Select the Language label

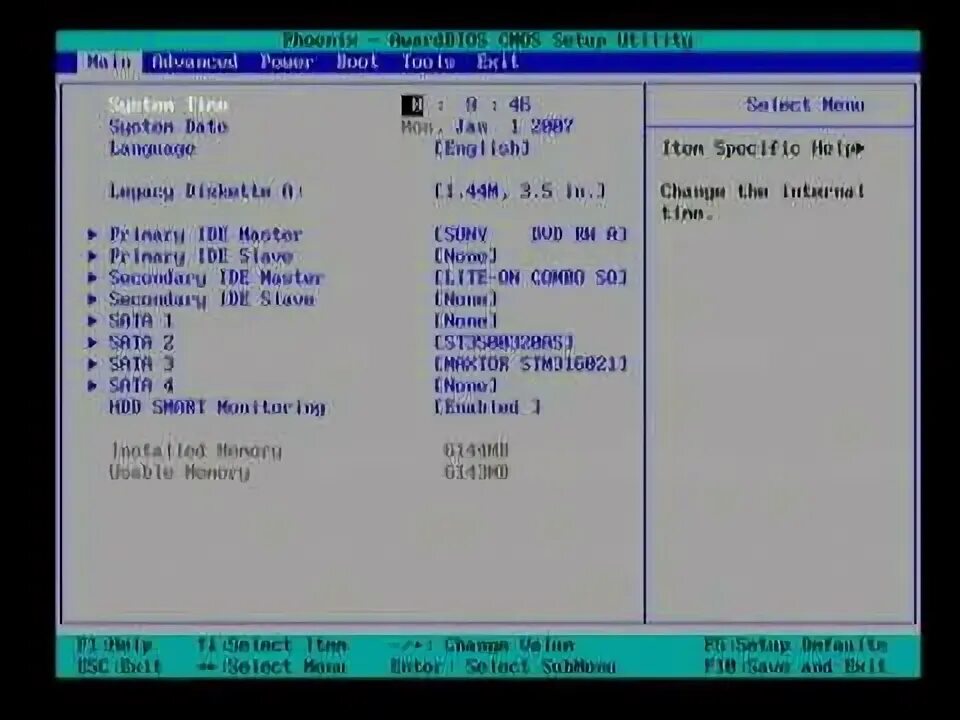tap(152, 149)
